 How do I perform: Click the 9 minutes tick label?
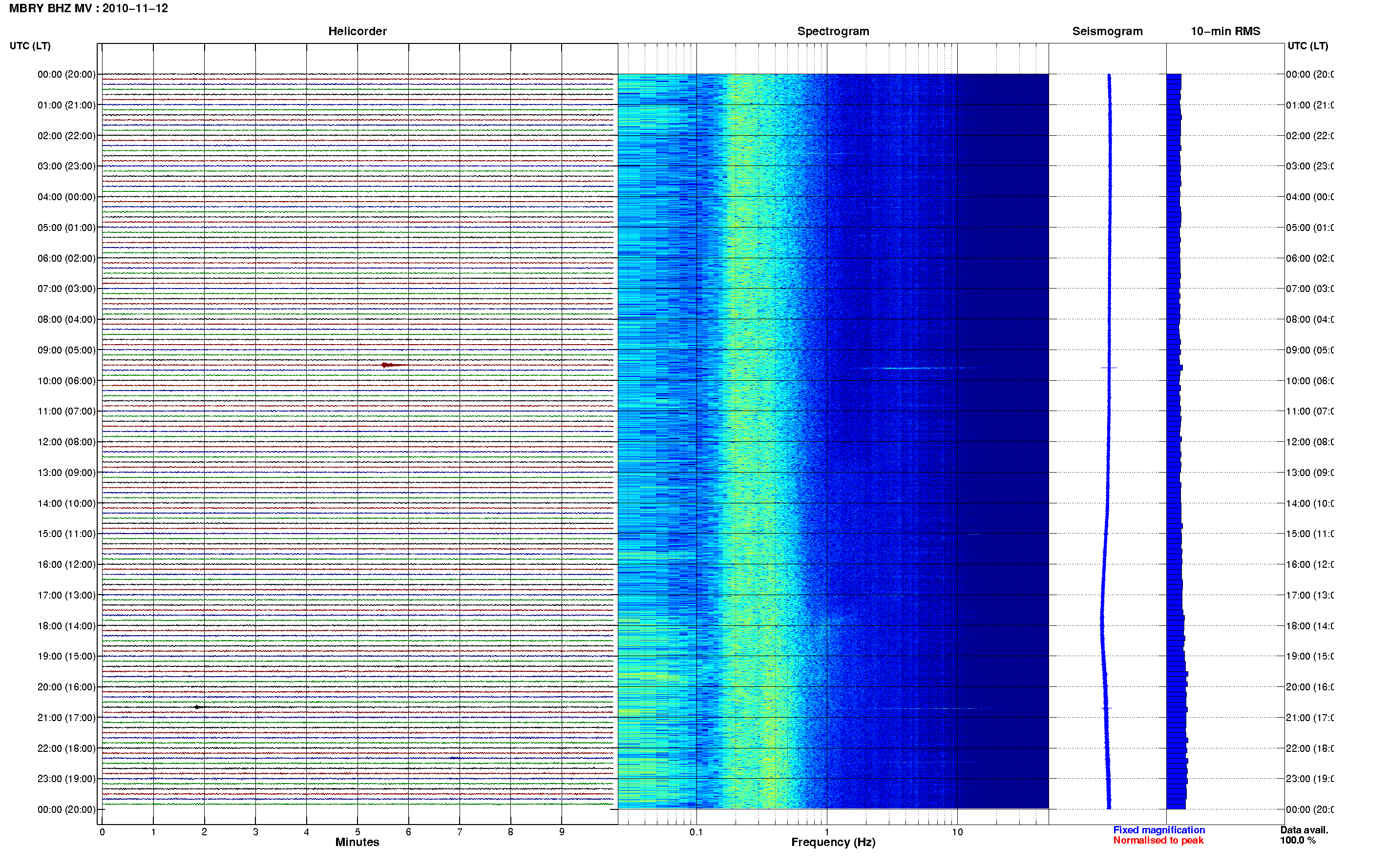point(562,832)
